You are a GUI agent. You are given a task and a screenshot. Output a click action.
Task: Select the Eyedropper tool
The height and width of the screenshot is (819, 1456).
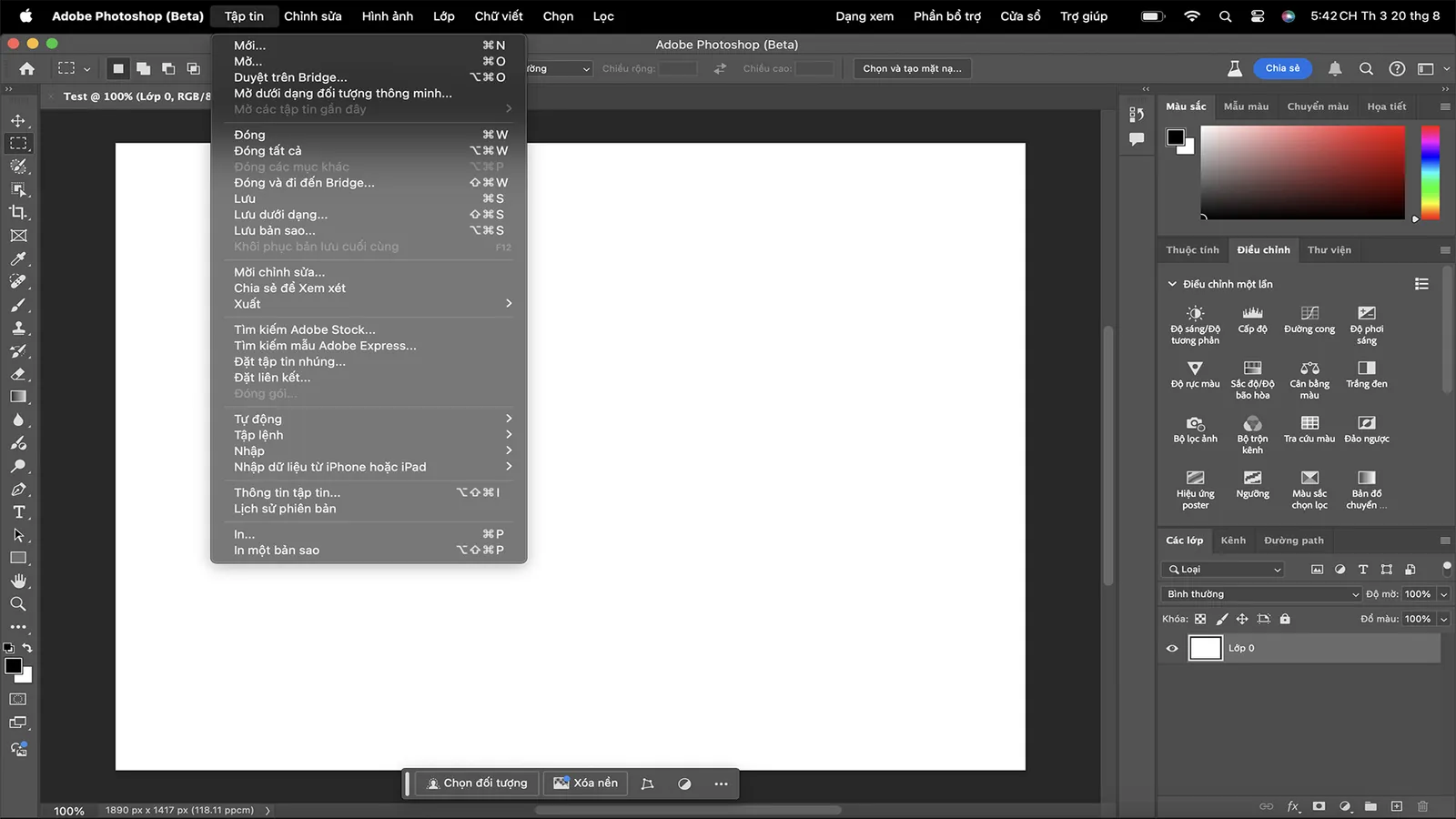point(18,258)
